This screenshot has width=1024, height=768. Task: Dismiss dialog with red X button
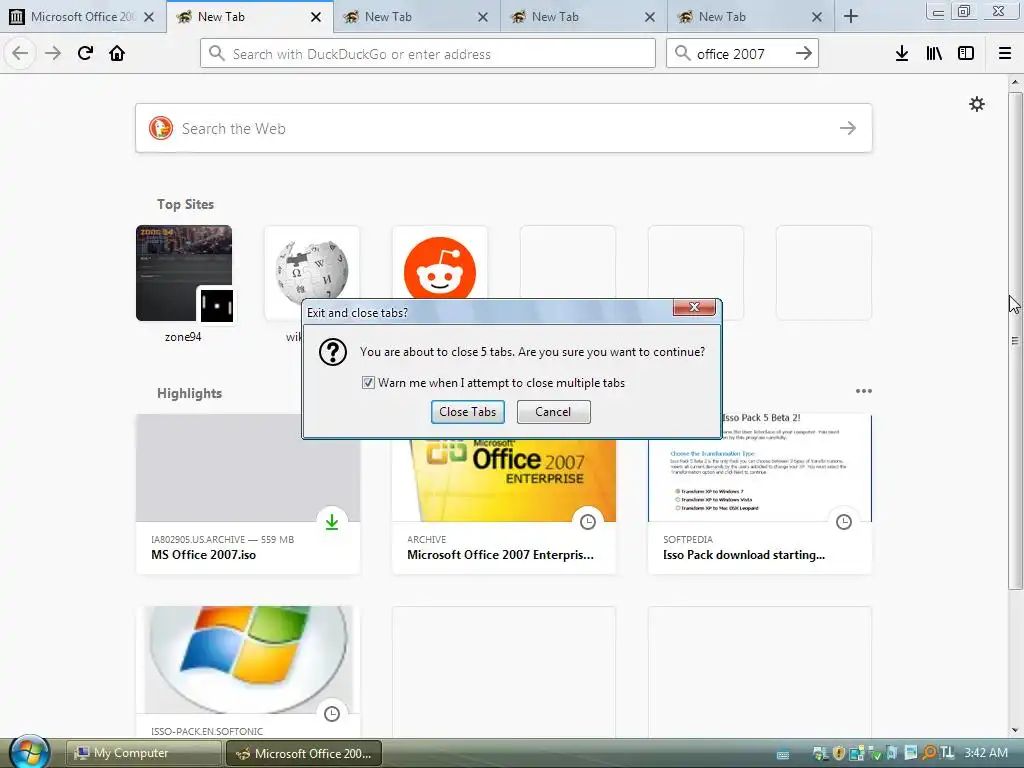click(x=694, y=307)
